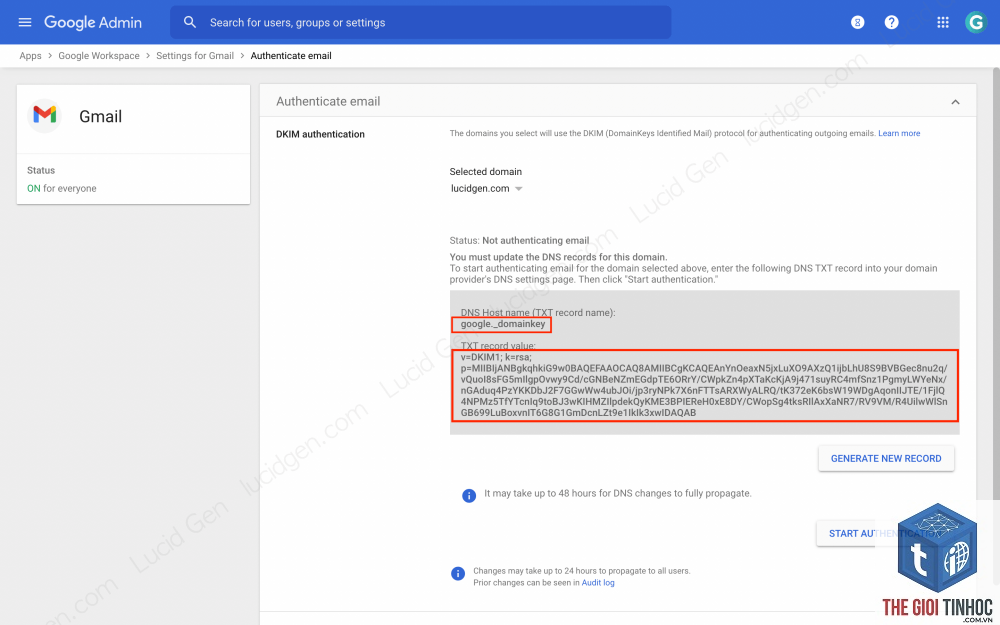This screenshot has width=1000, height=625.
Task: Select the google._domainkey host name text
Action: point(503,324)
